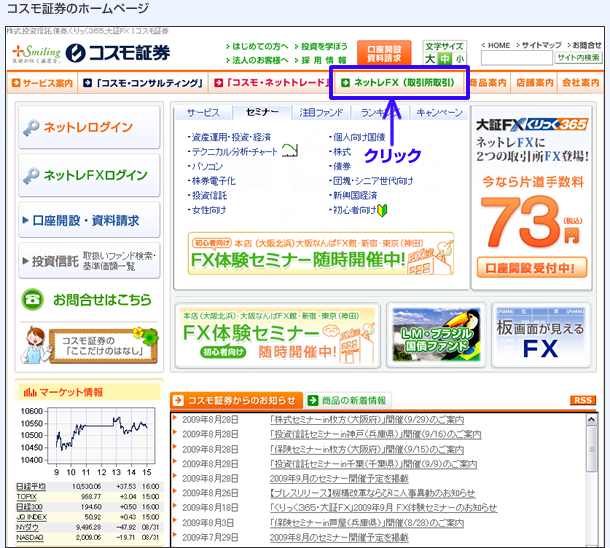Open the 商品の新着情報 tab

pos(348,401)
